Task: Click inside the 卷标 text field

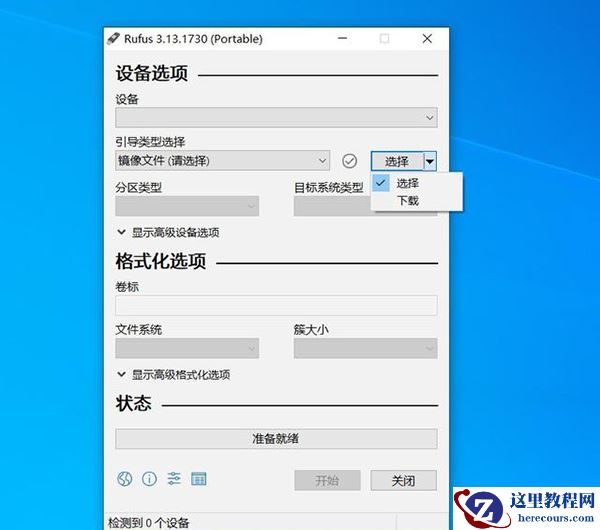Action: pos(276,305)
